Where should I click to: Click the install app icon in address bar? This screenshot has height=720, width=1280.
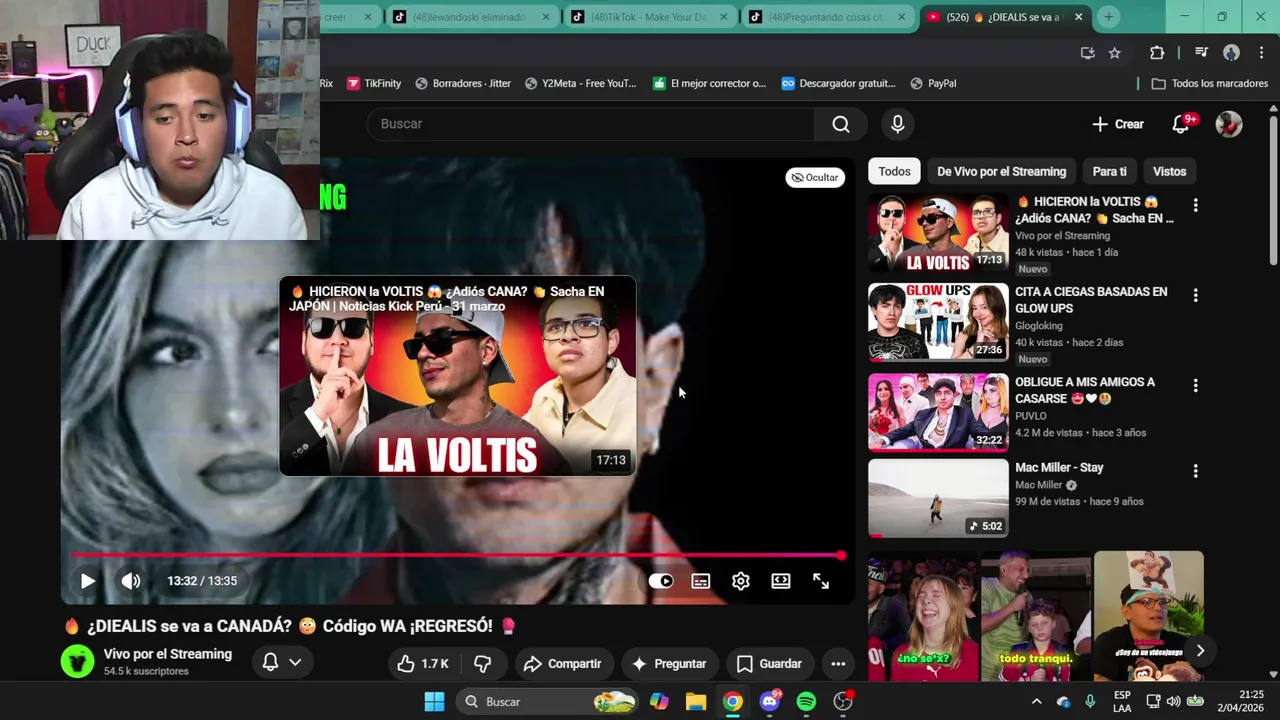[x=1087, y=53]
